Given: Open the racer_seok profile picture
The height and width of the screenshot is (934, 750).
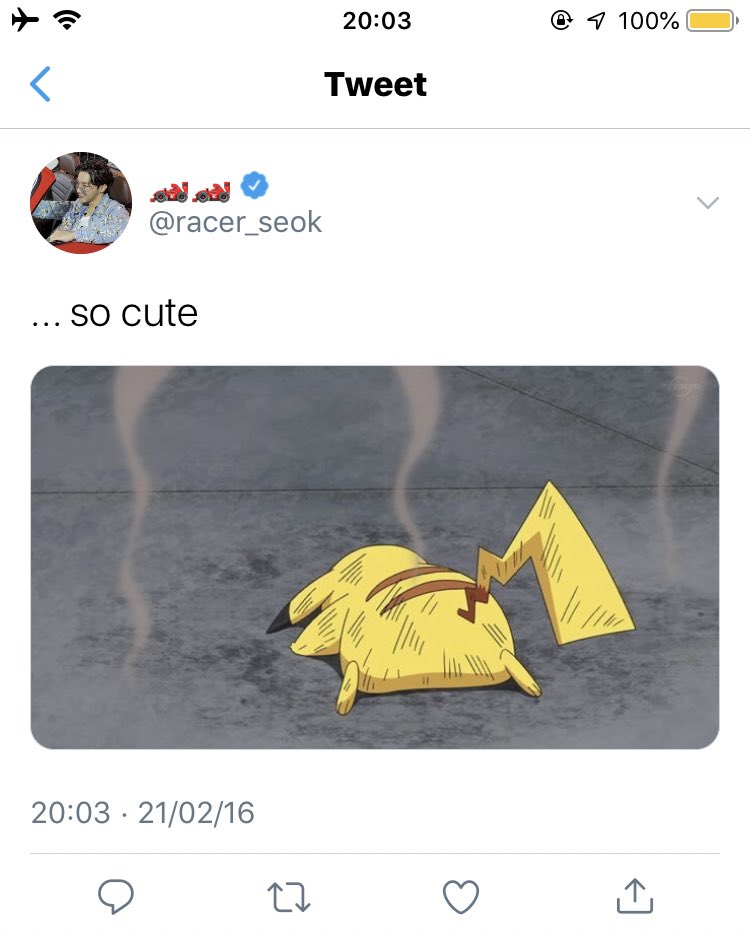Looking at the screenshot, I should pos(81,203).
